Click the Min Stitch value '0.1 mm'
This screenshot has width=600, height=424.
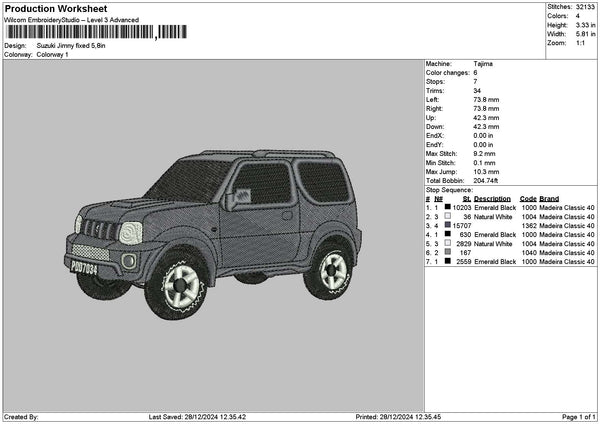point(484,163)
